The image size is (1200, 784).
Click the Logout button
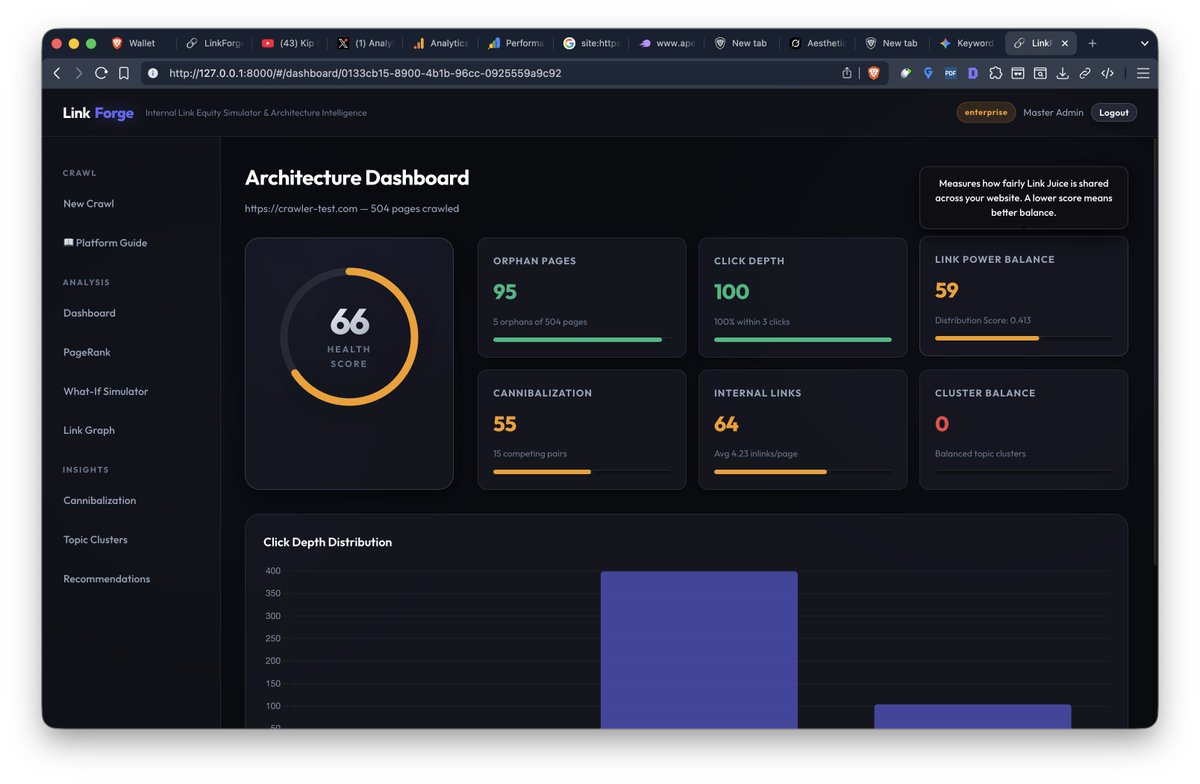tap(1113, 113)
